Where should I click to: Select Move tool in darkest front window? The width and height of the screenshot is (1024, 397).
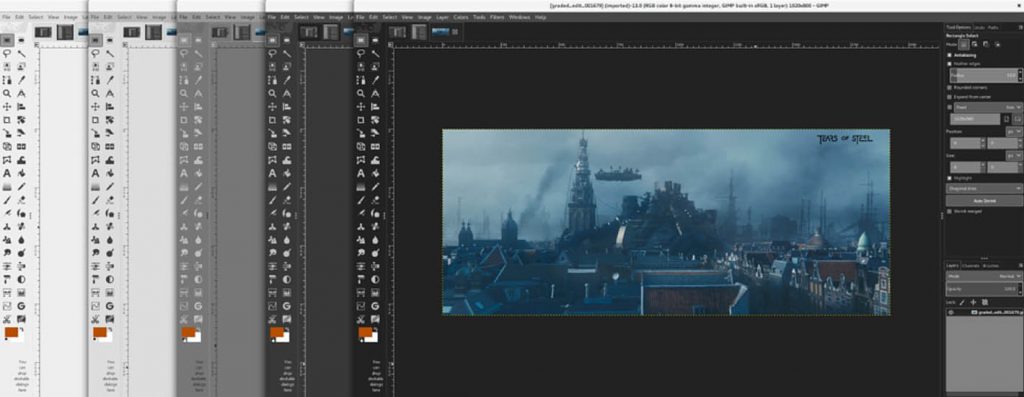(360, 106)
